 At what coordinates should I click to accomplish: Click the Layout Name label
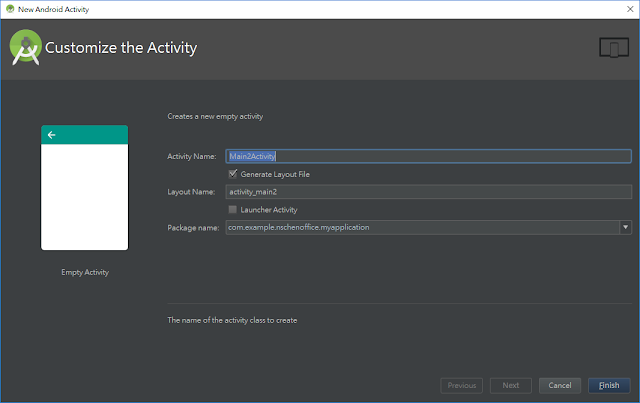(191, 192)
